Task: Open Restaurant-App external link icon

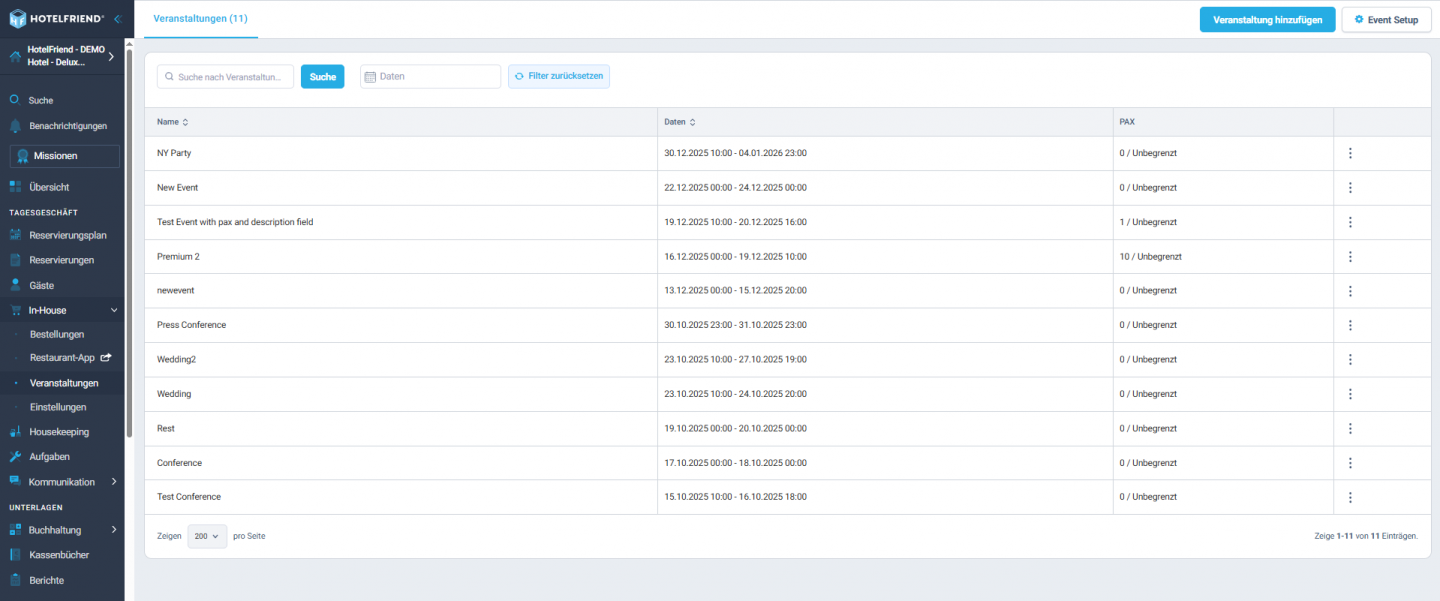Action: (105, 358)
